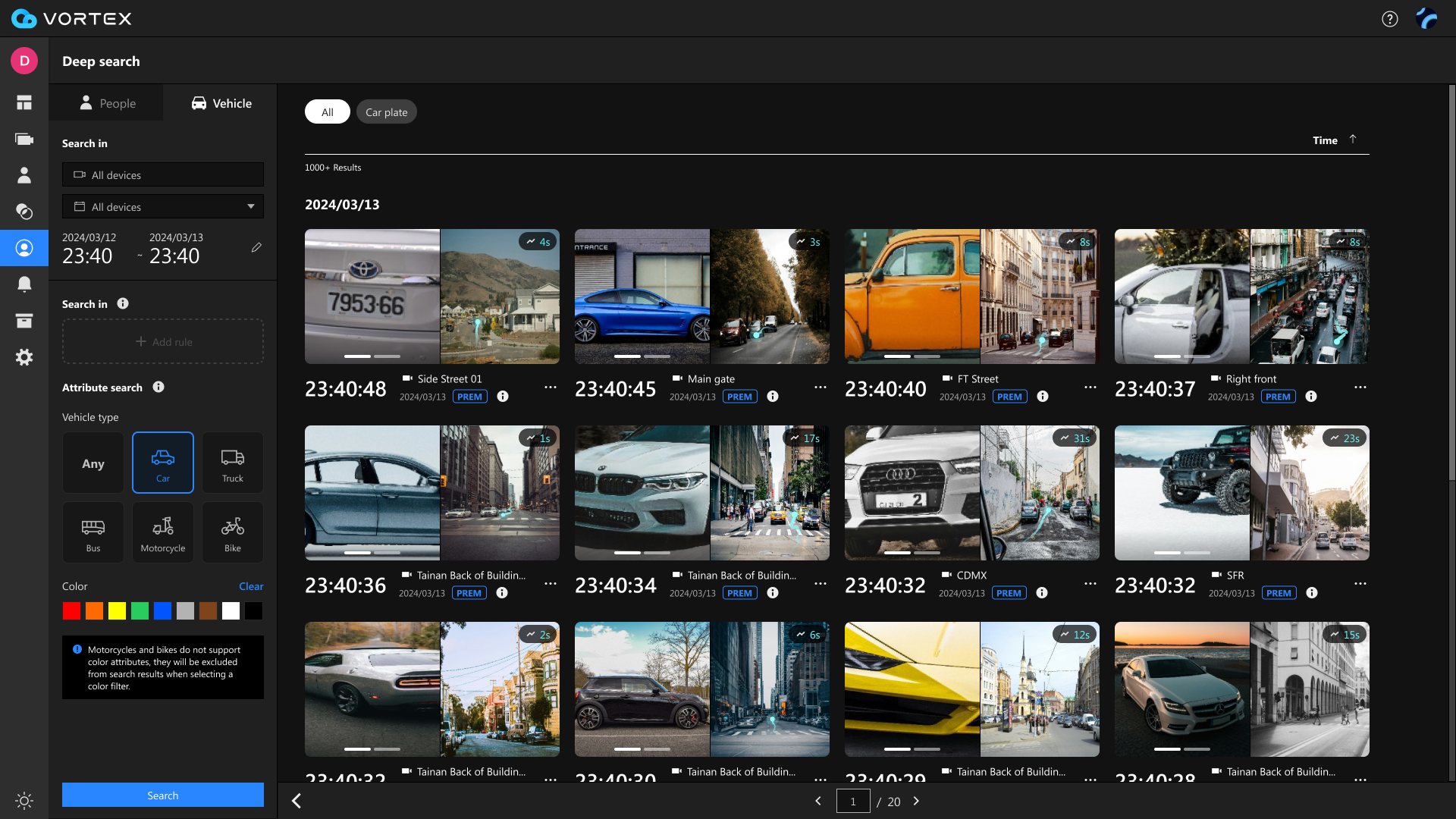1456x819 pixels.
Task: Open the Notifications bell icon
Action: (24, 284)
